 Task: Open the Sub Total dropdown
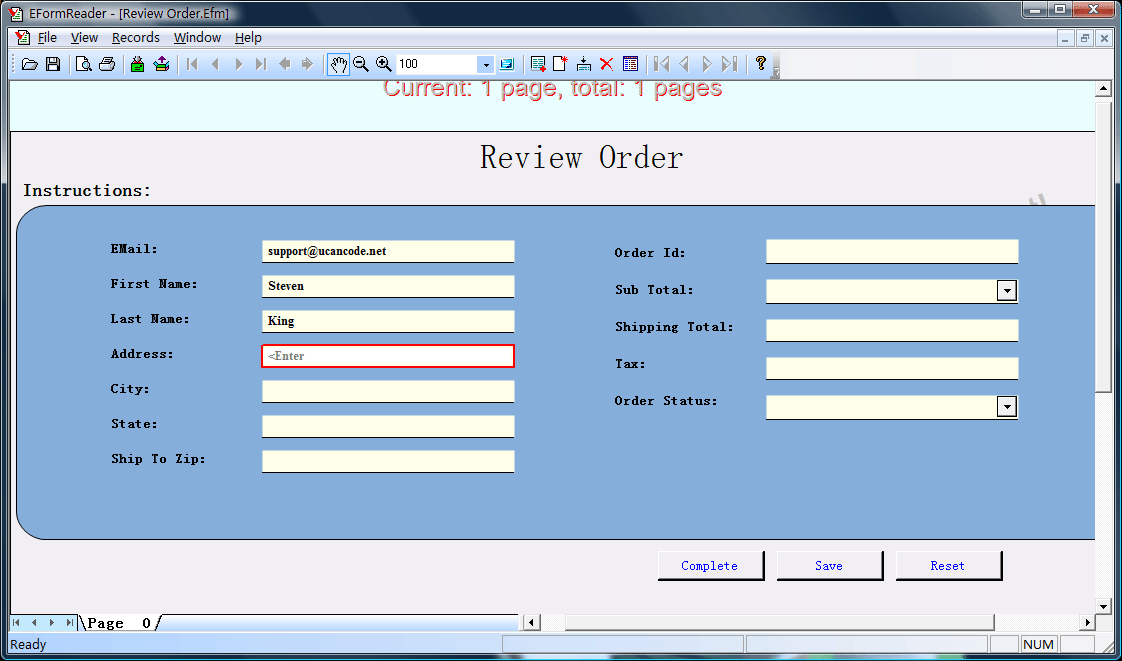1008,289
